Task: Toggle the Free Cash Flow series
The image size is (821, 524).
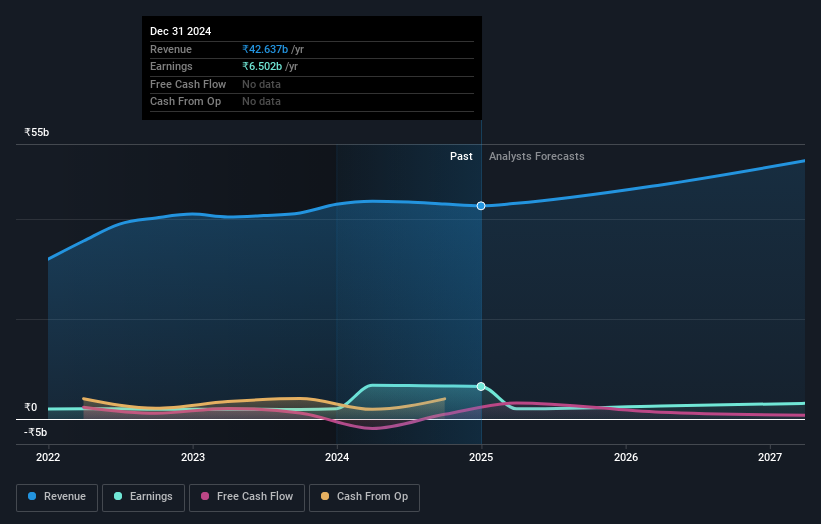Action: click(x=247, y=497)
